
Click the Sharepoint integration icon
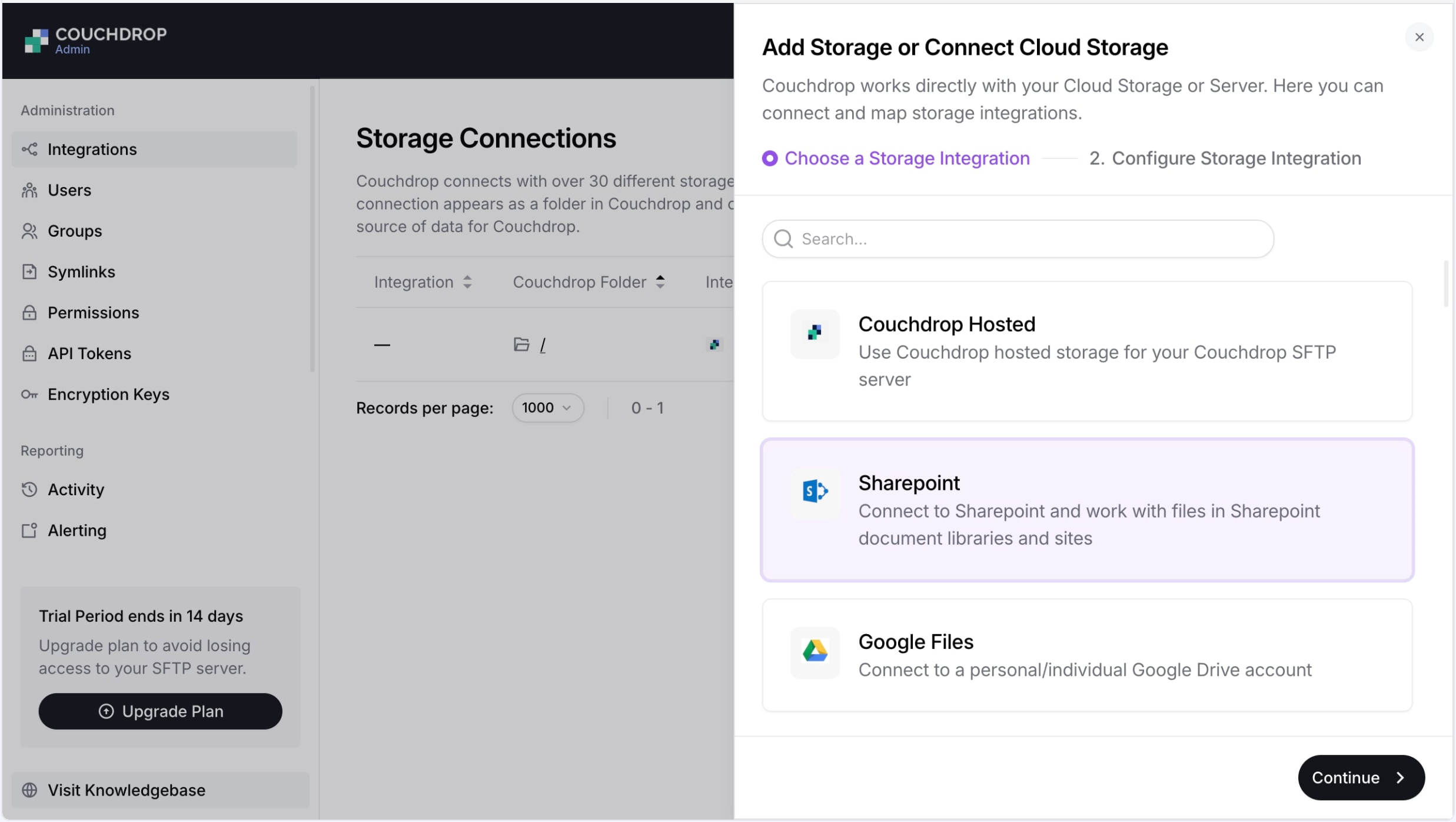(x=815, y=491)
